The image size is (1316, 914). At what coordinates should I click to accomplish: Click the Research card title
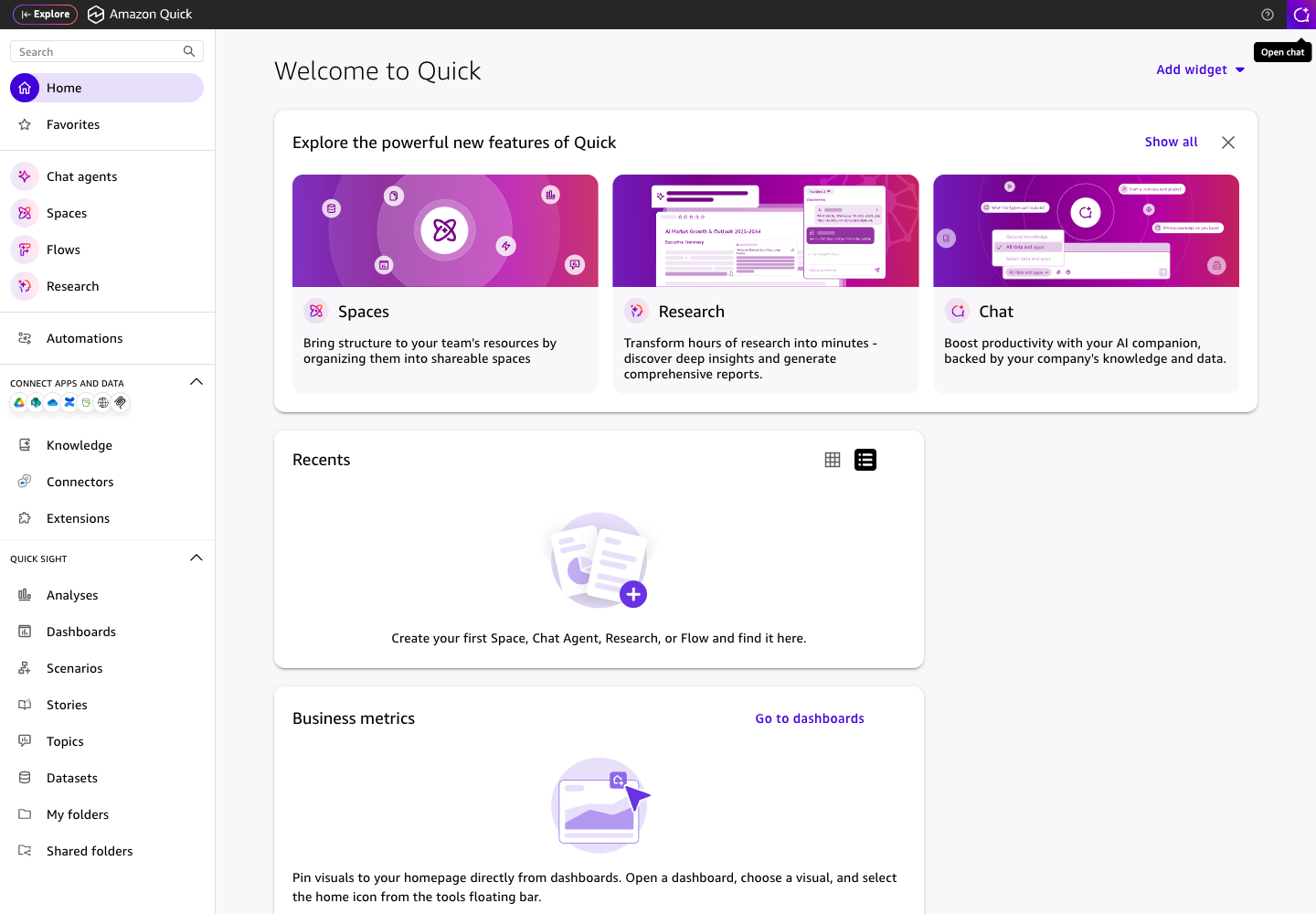tap(691, 312)
